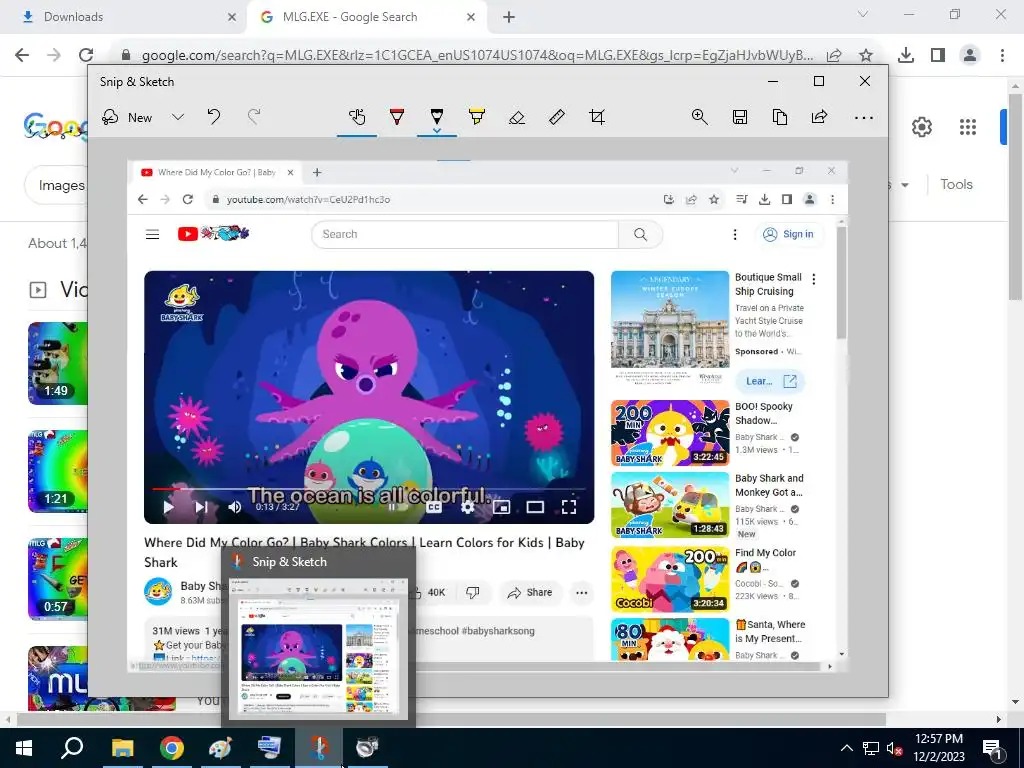The height and width of the screenshot is (768, 1024).
Task: Bookmark this page with the star icon
Action: pos(866,56)
